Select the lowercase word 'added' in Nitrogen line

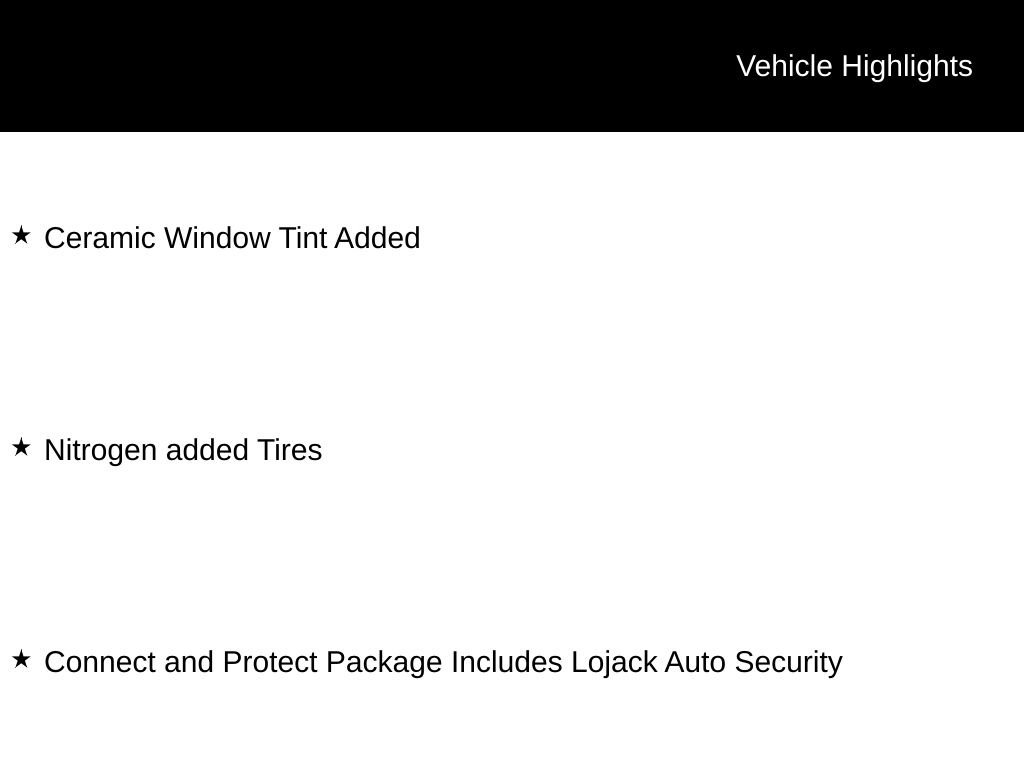[x=207, y=450]
